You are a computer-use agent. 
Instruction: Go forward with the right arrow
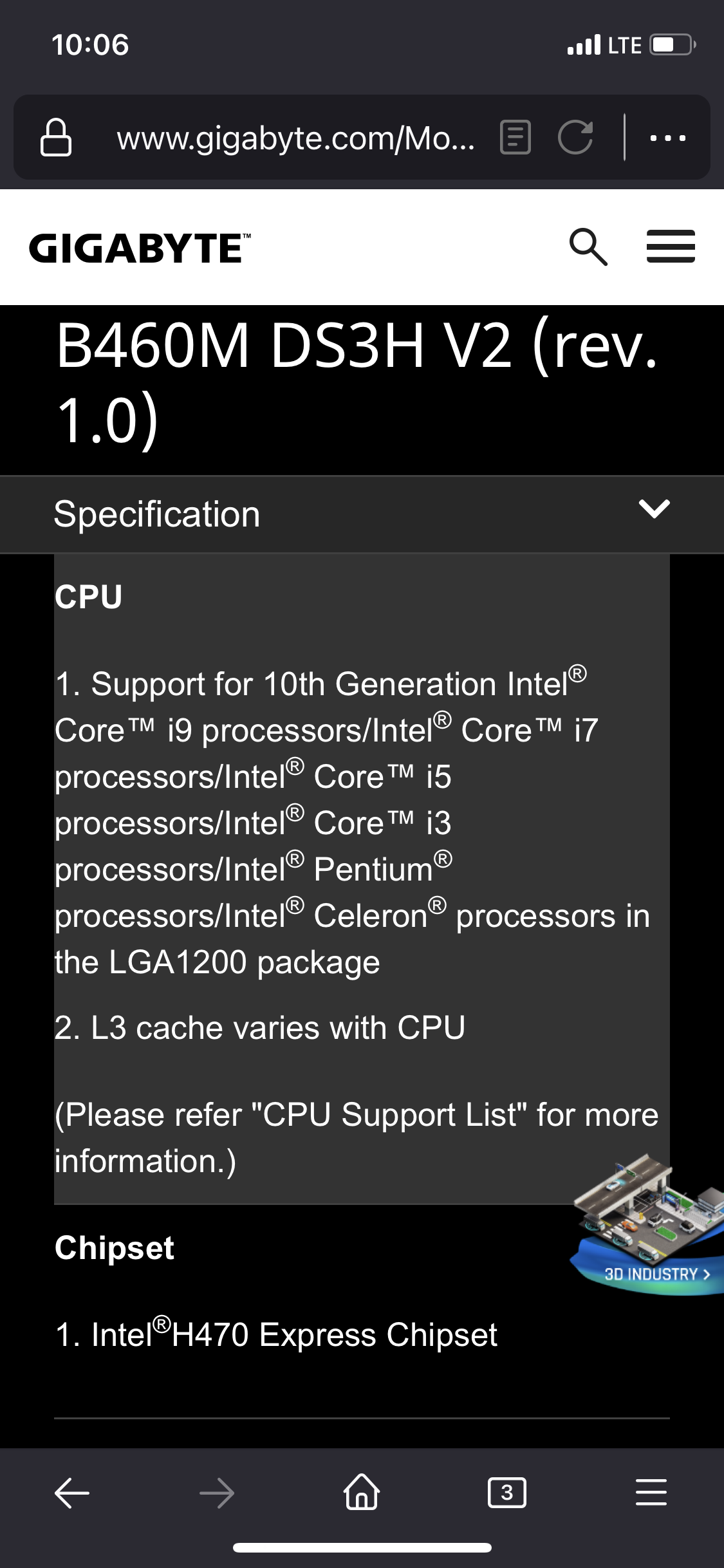pyautogui.click(x=217, y=1493)
